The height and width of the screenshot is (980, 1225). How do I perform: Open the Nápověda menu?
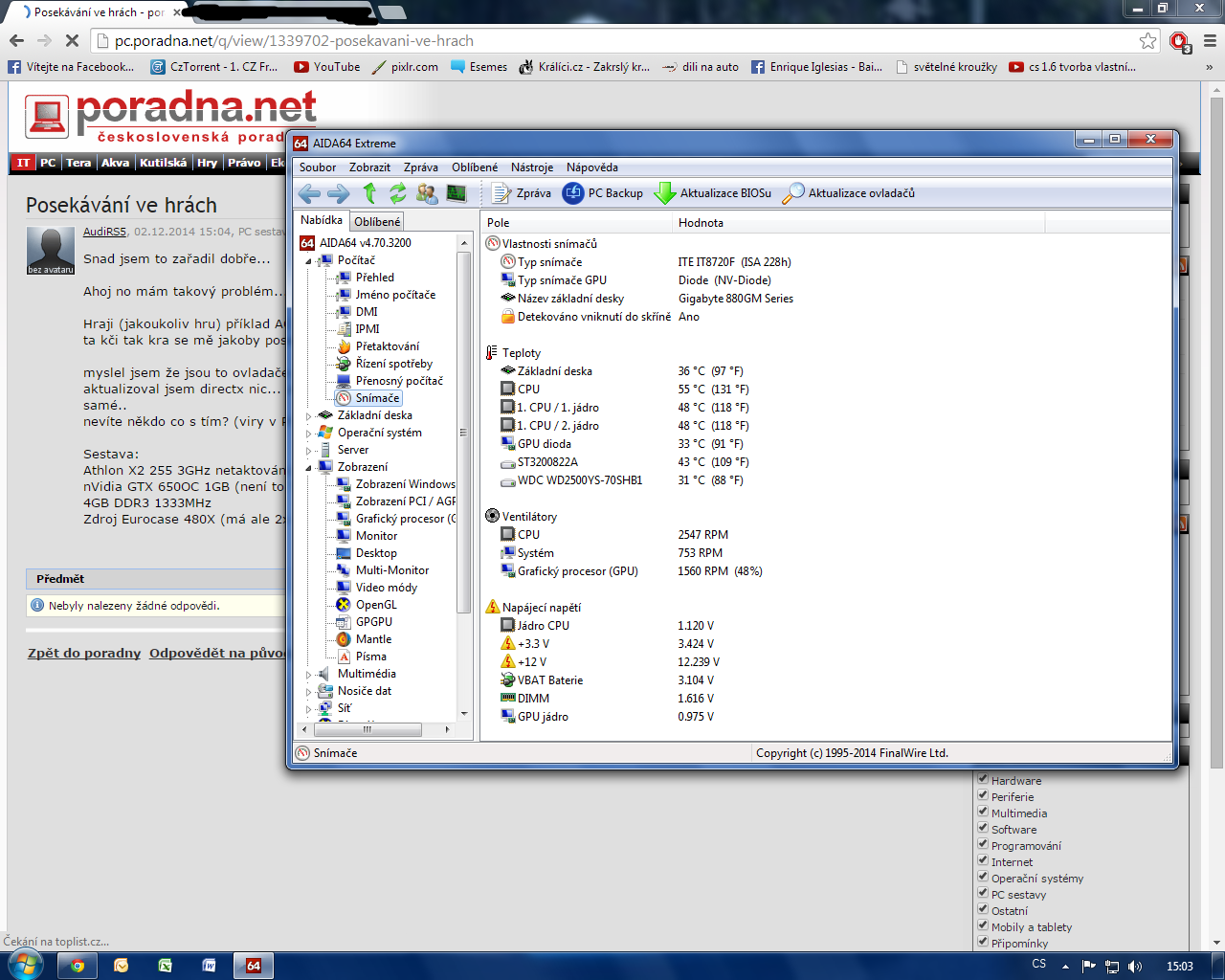(x=592, y=167)
